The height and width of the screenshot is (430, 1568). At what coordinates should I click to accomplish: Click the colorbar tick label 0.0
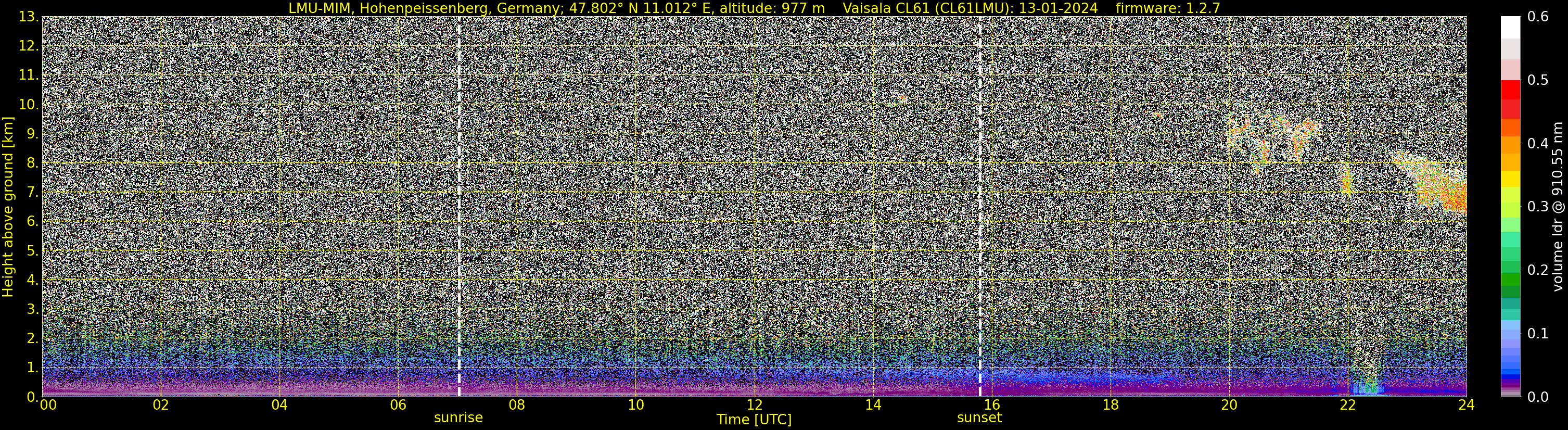coord(1538,397)
